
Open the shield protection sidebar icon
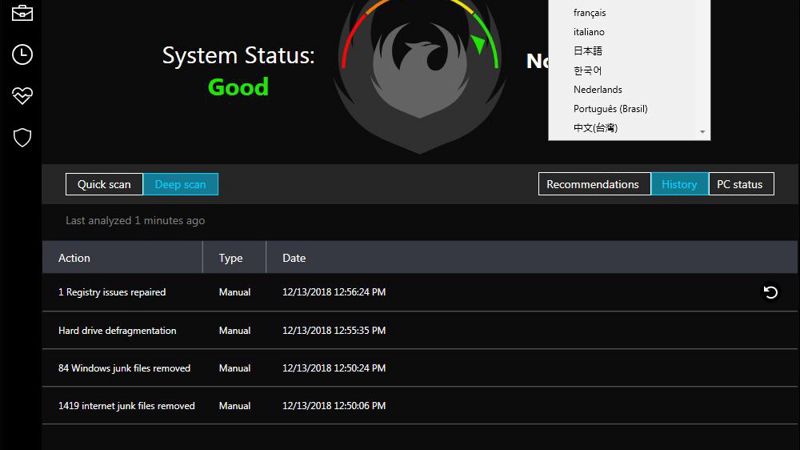pos(22,137)
